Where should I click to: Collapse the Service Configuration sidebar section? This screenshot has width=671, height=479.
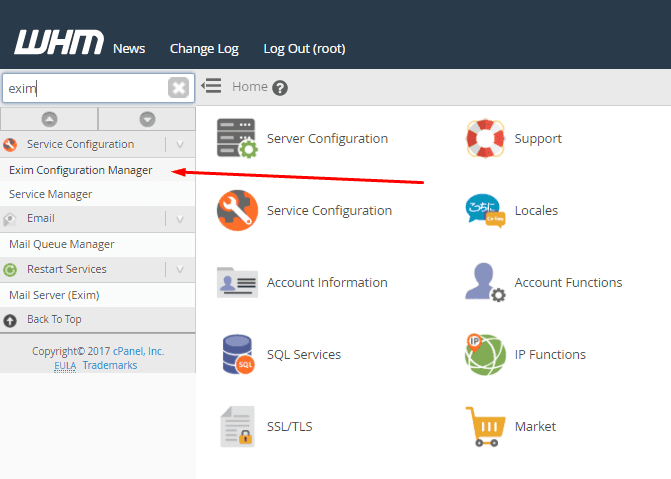180,144
